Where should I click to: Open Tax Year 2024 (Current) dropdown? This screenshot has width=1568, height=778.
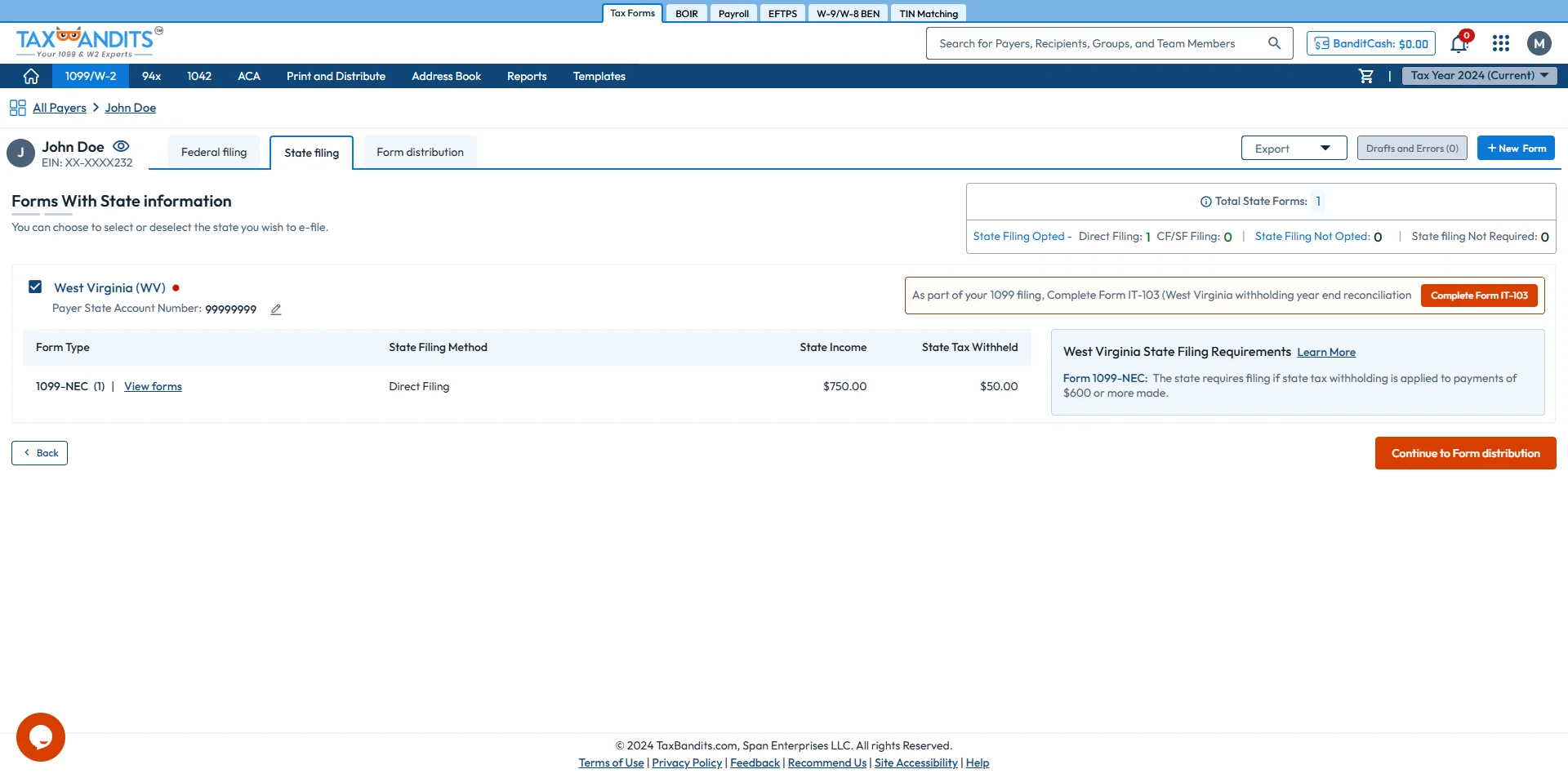point(1480,76)
